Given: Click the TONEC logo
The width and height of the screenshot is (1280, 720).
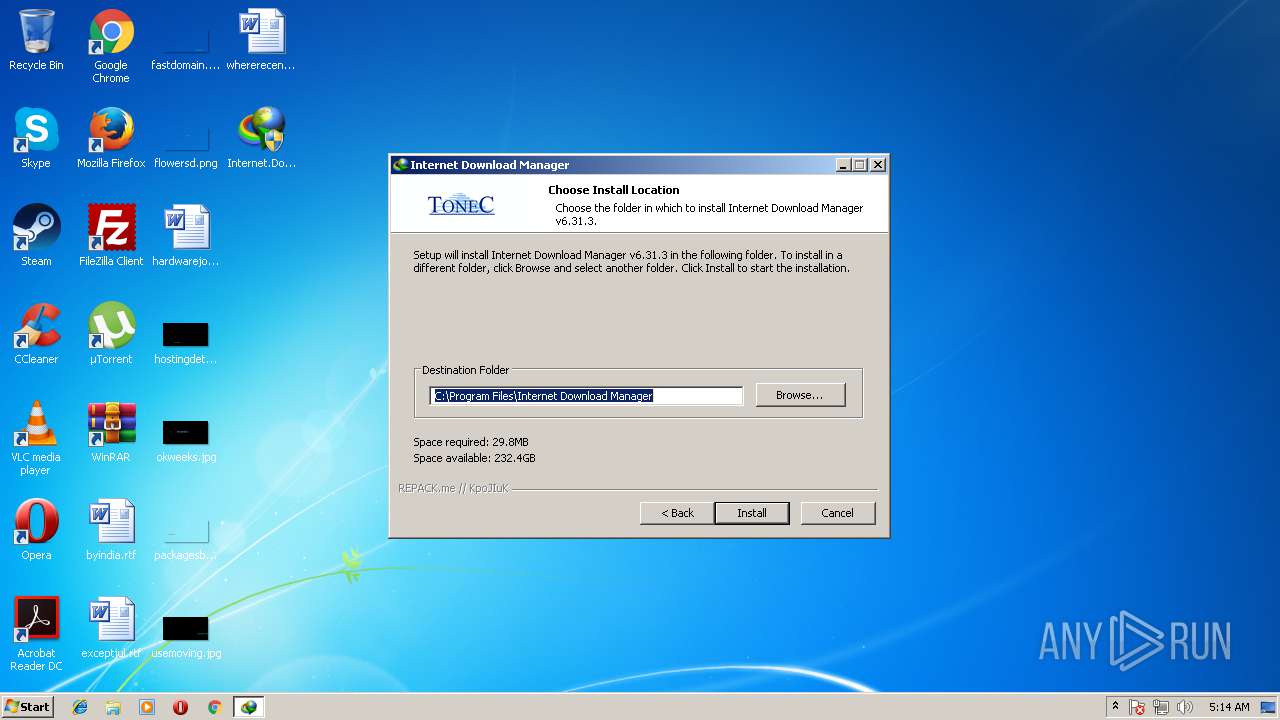Looking at the screenshot, I should [x=461, y=204].
